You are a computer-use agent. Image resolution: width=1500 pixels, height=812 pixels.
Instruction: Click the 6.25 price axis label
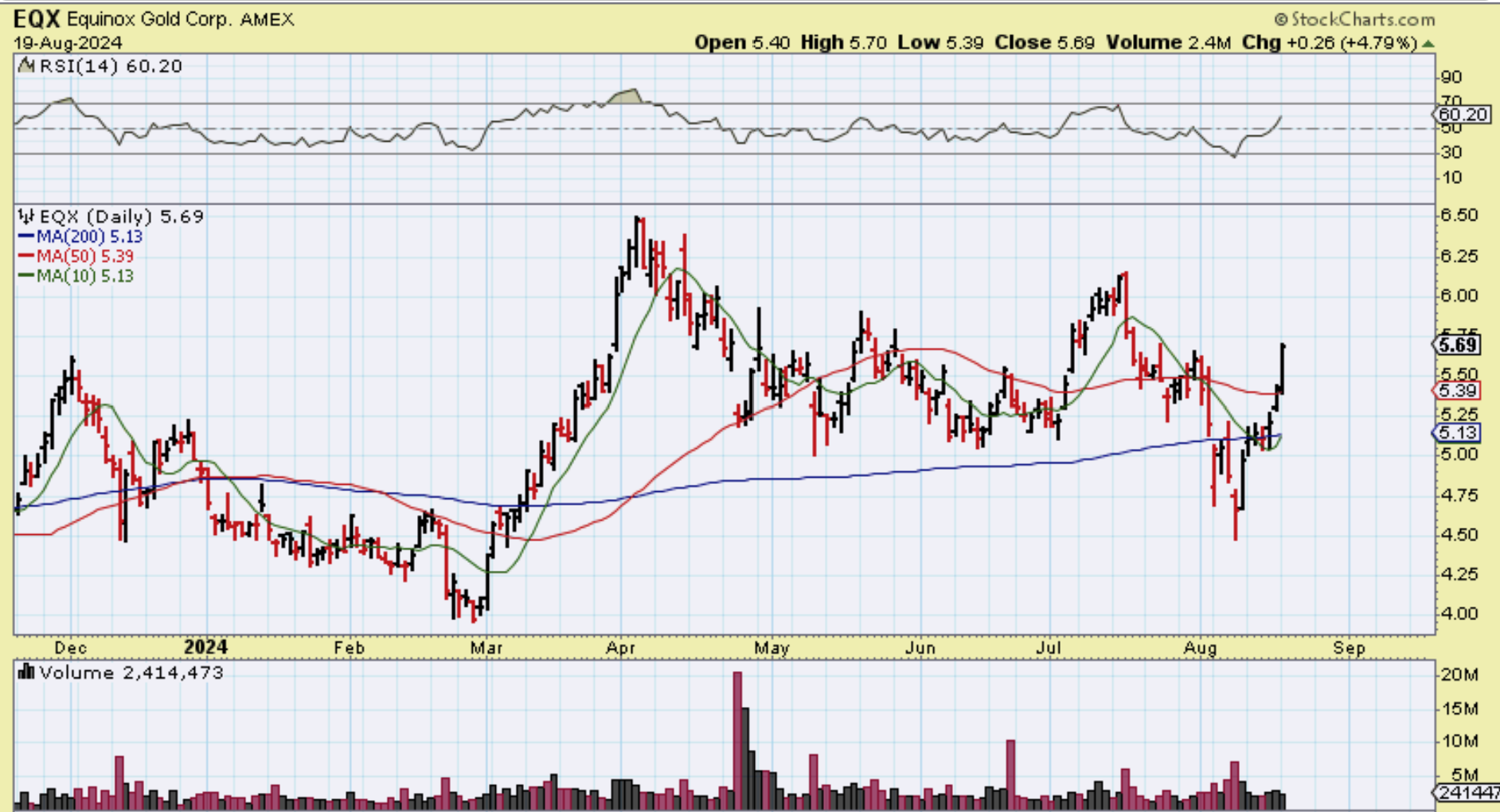point(1459,256)
